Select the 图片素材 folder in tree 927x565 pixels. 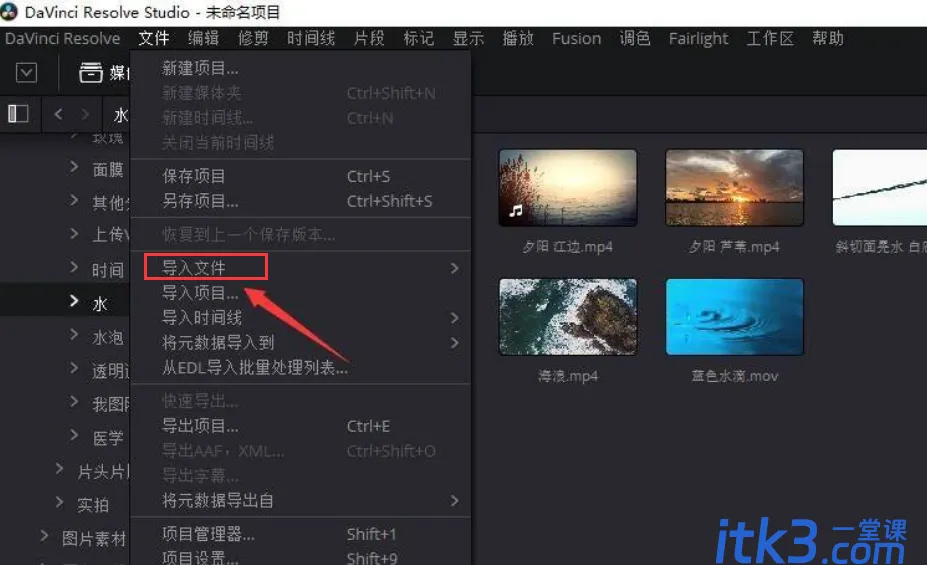94,538
